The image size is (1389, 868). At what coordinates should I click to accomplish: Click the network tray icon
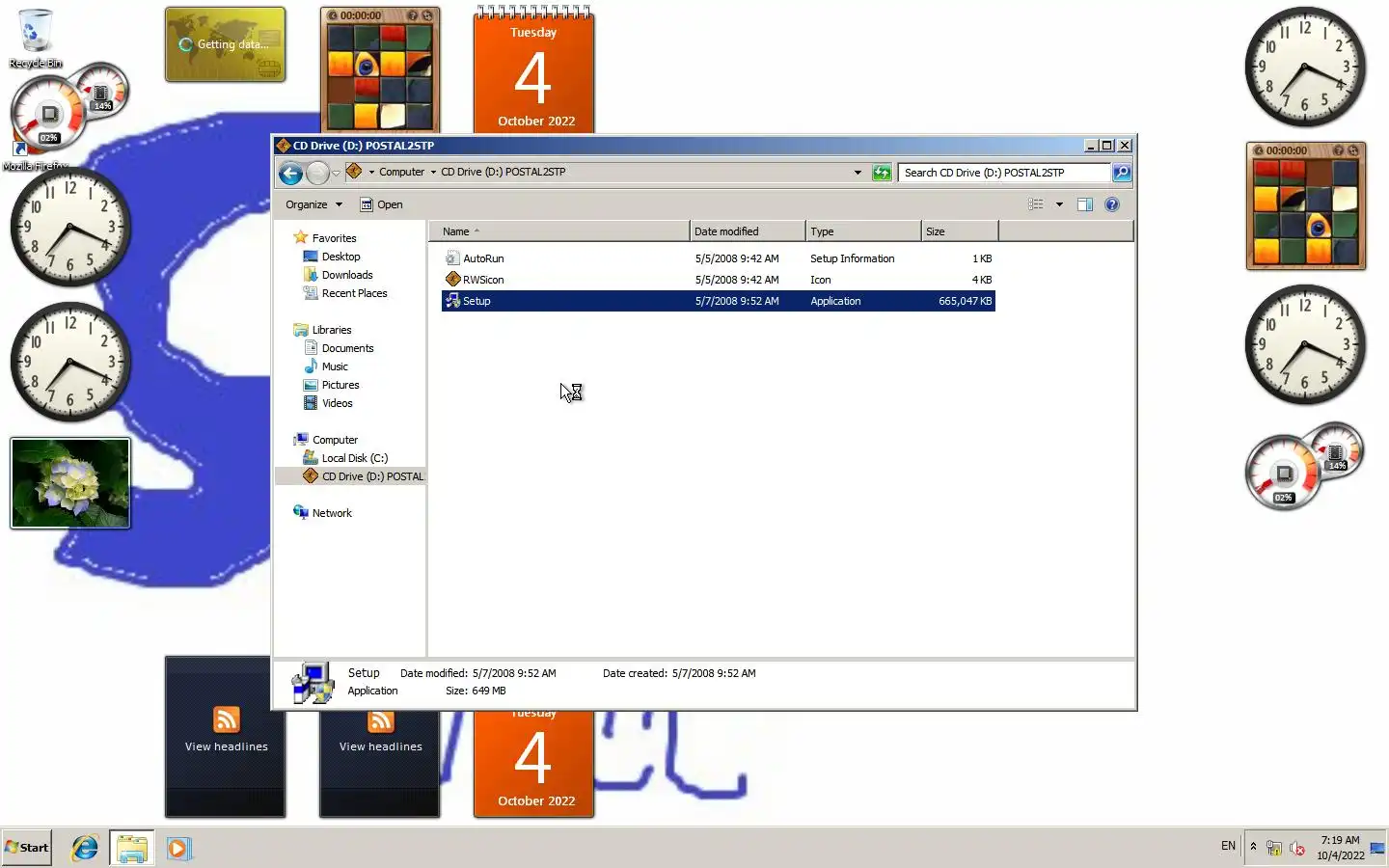point(1274,849)
